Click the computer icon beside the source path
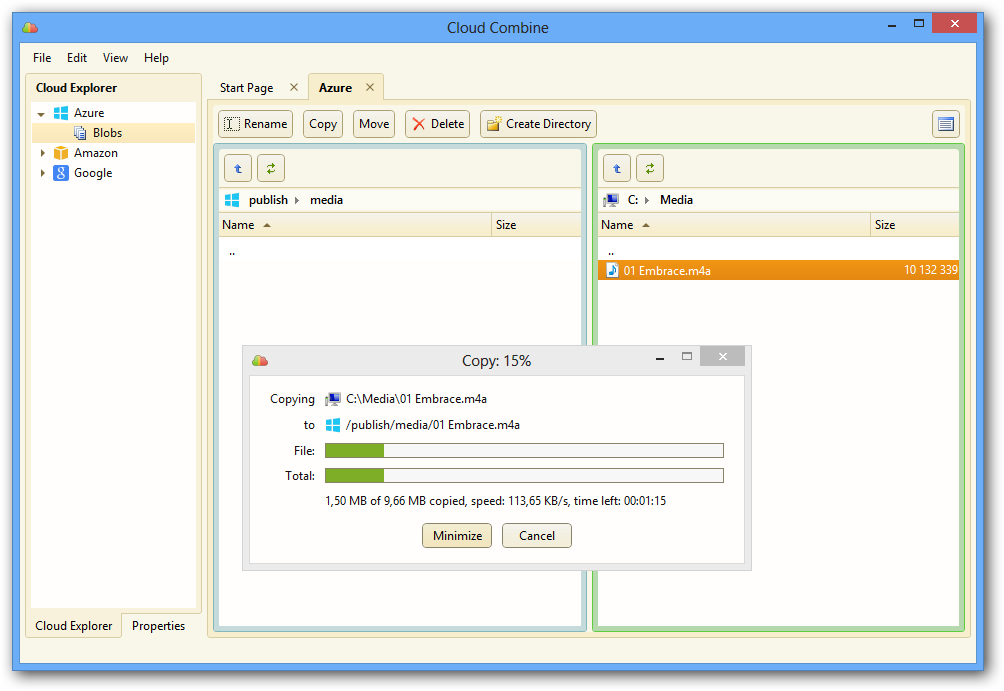This screenshot has width=1004, height=691. click(332, 399)
